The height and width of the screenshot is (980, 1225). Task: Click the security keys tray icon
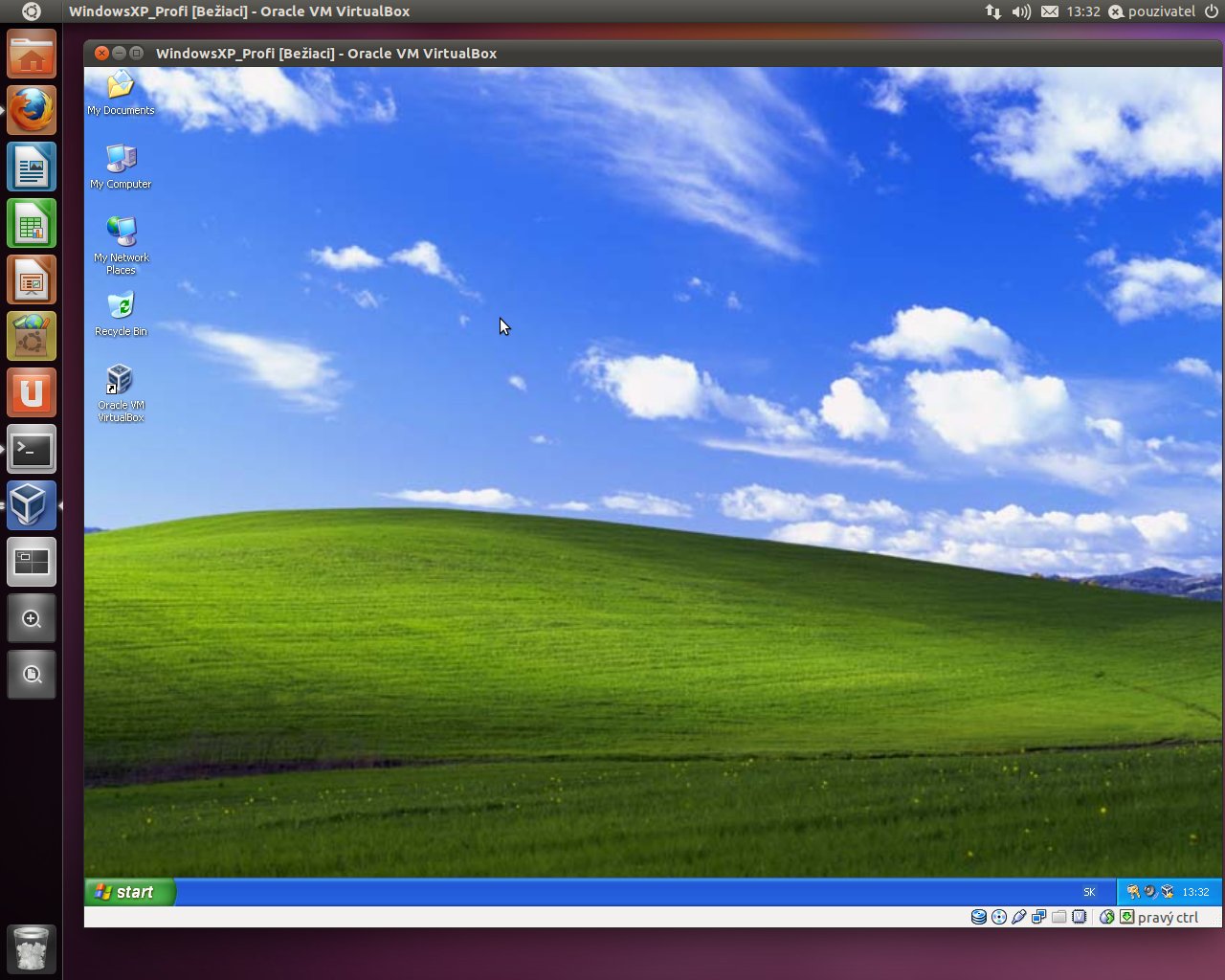tap(1133, 892)
